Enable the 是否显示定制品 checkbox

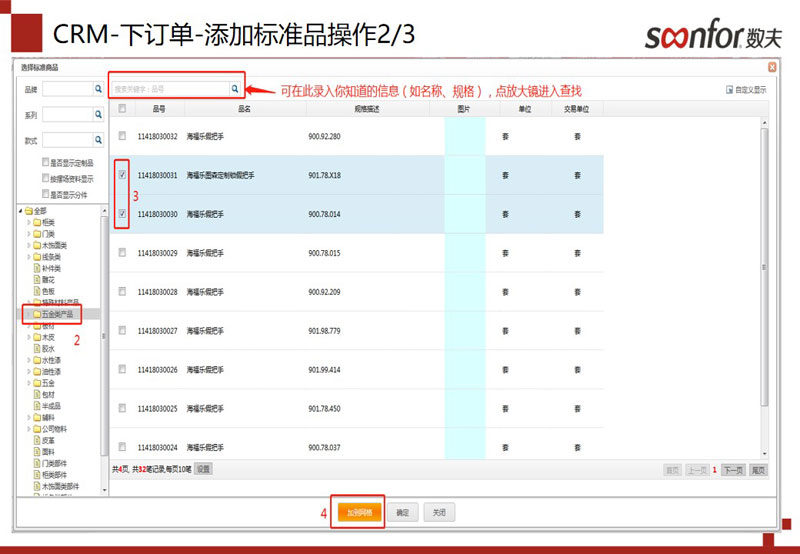(45, 162)
